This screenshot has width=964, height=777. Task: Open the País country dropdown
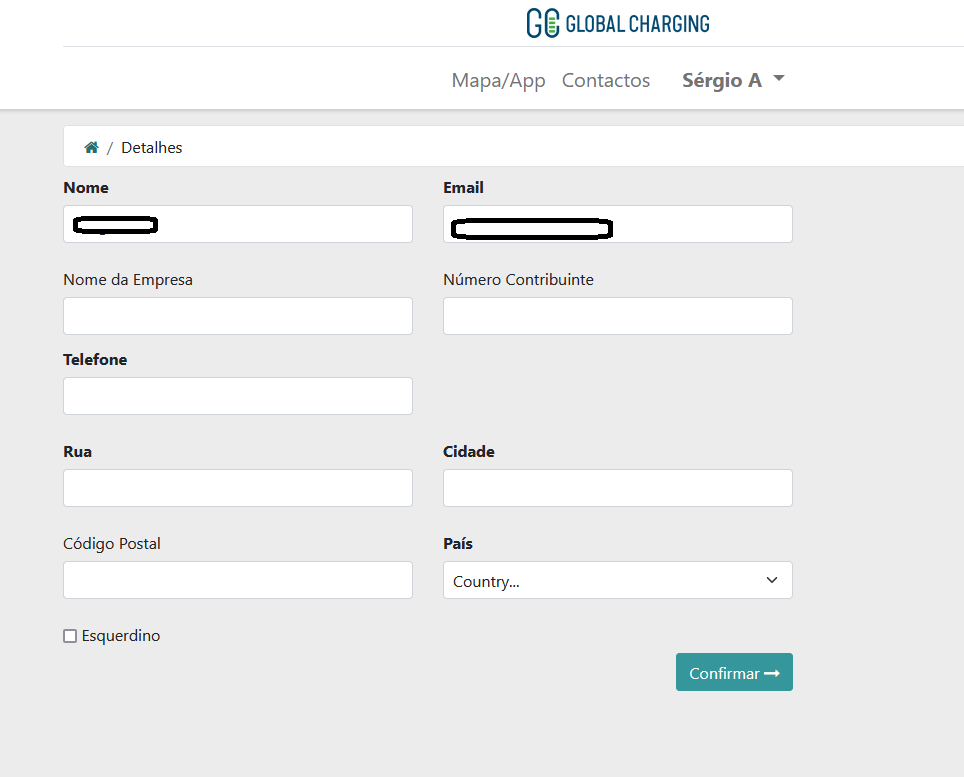[x=617, y=580]
